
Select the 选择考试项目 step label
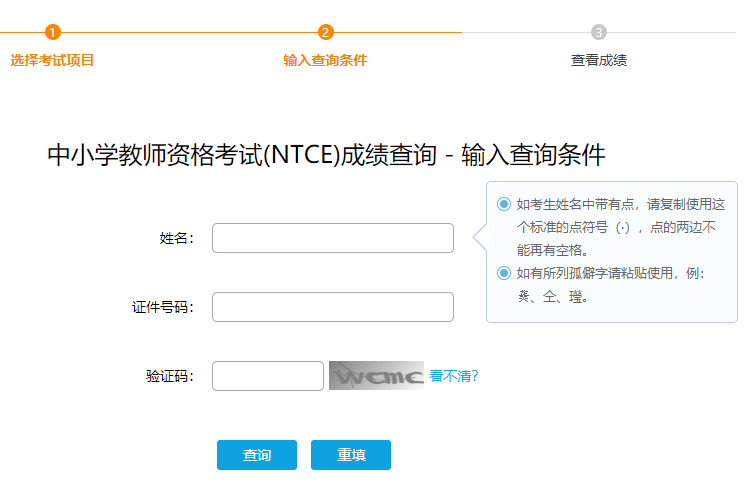[x=52, y=60]
